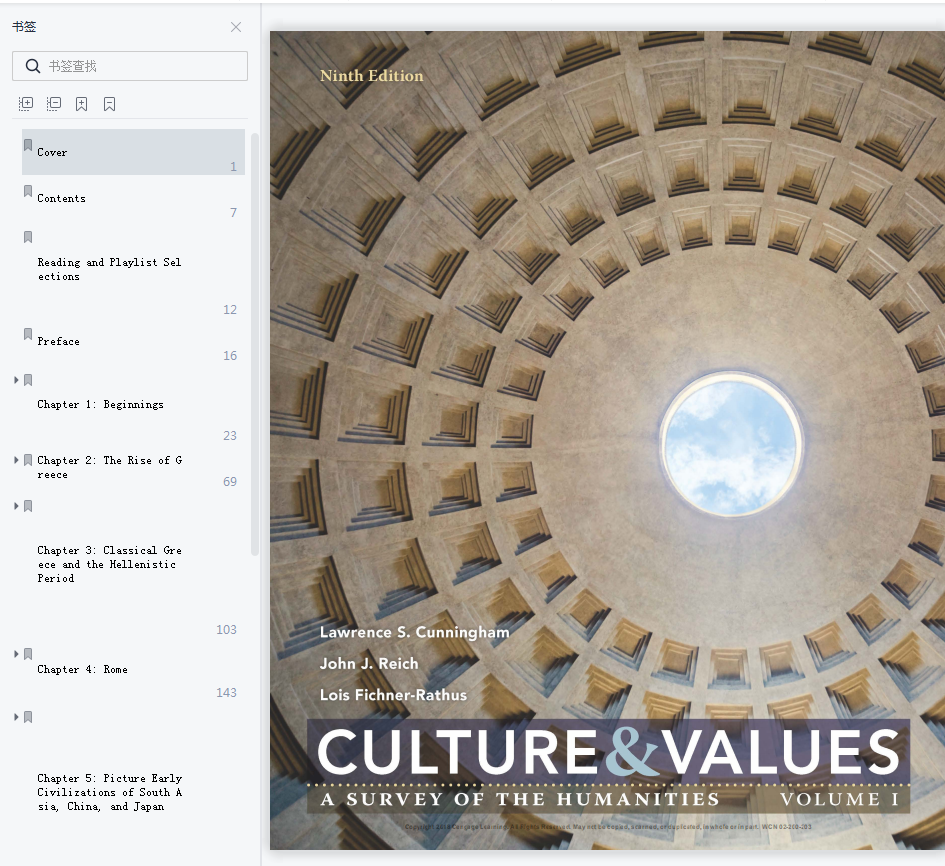Click author name Lawrence S. Cunningham

(x=414, y=632)
